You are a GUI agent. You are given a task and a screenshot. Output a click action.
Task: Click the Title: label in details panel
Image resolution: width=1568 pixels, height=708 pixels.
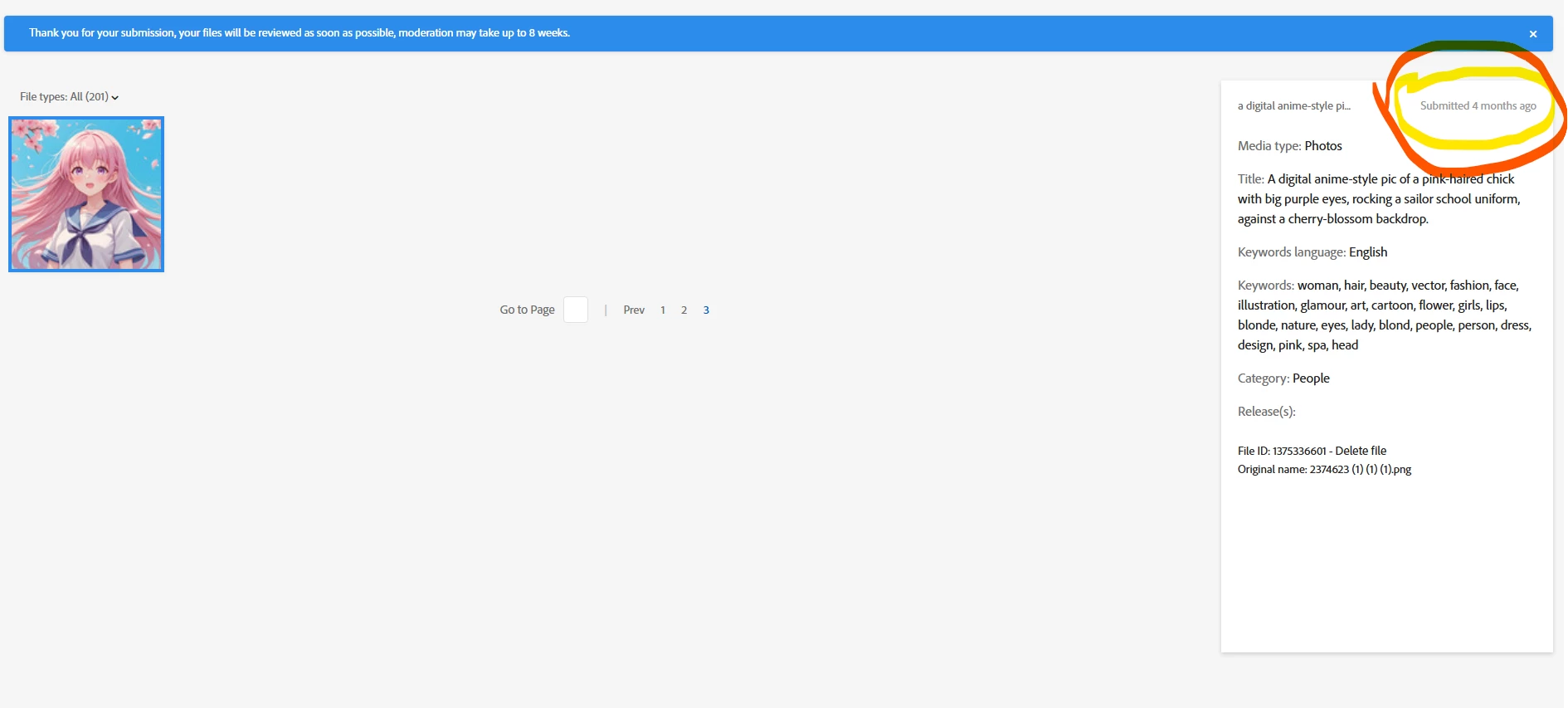coord(1251,178)
